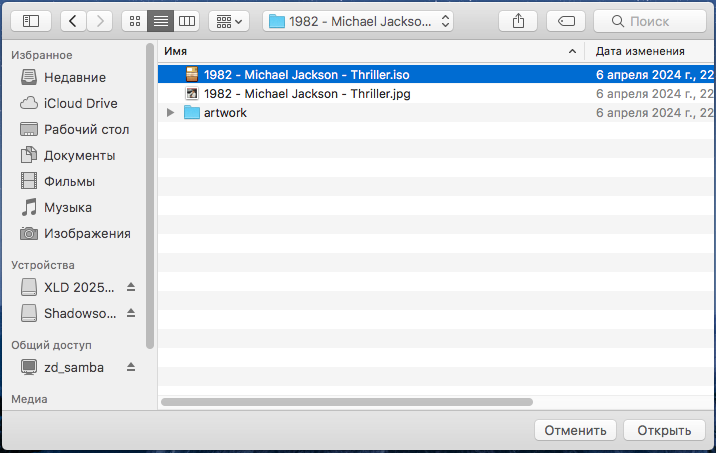716x453 pixels.
Task: Select the Thriller.jpg file
Action: click(437, 94)
